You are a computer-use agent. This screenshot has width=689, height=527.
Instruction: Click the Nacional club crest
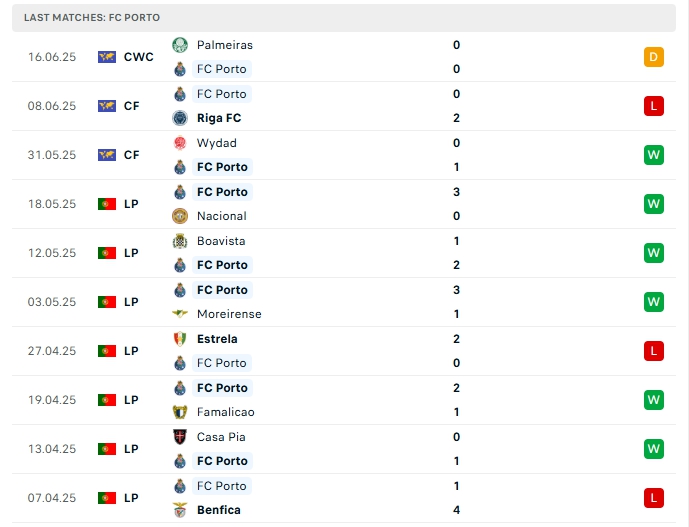180,216
